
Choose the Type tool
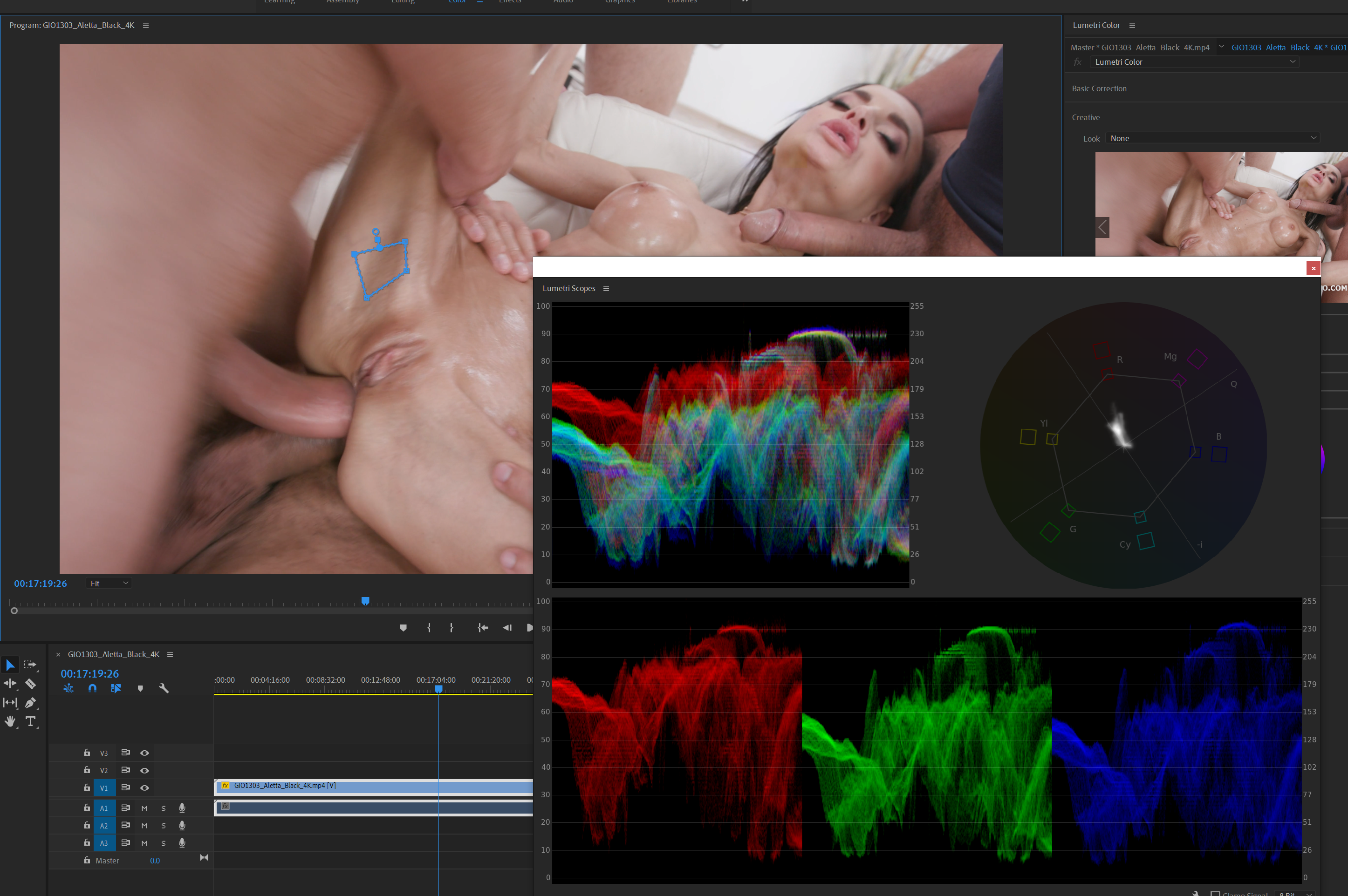[x=31, y=721]
